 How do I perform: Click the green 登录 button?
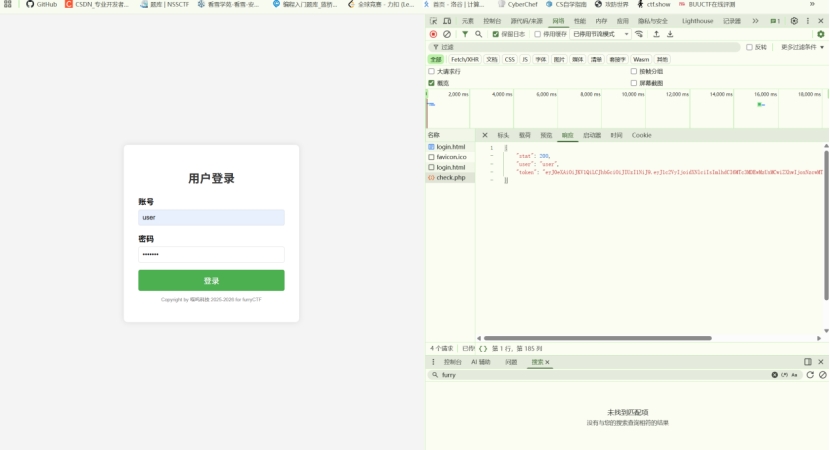(211, 281)
